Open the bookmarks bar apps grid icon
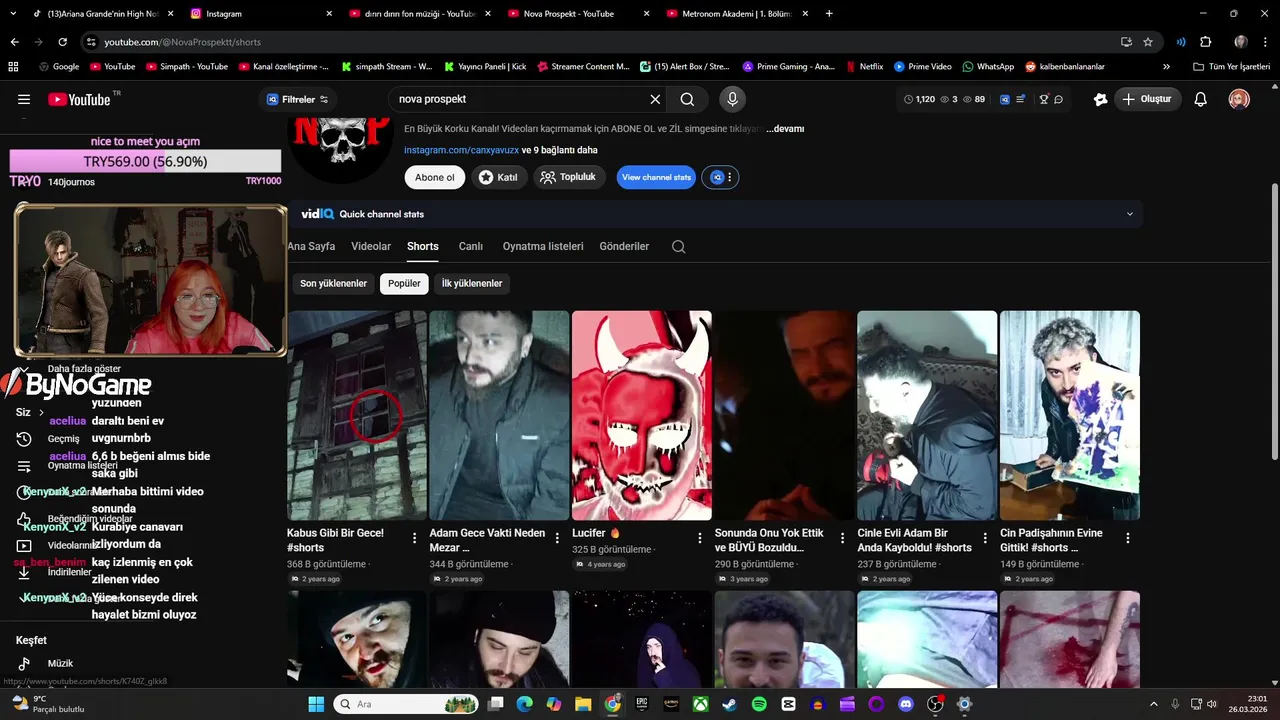1280x720 pixels. (x=13, y=67)
